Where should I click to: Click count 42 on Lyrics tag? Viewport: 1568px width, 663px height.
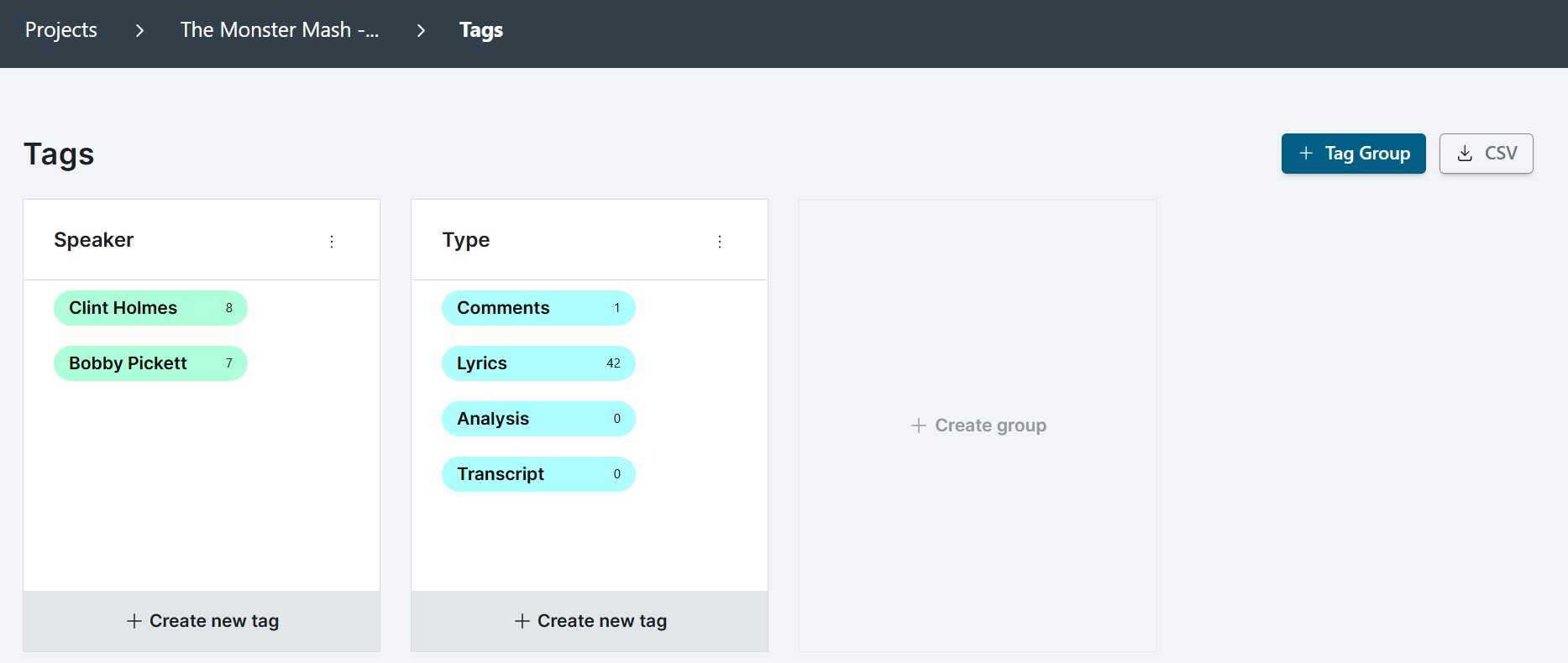(x=614, y=363)
